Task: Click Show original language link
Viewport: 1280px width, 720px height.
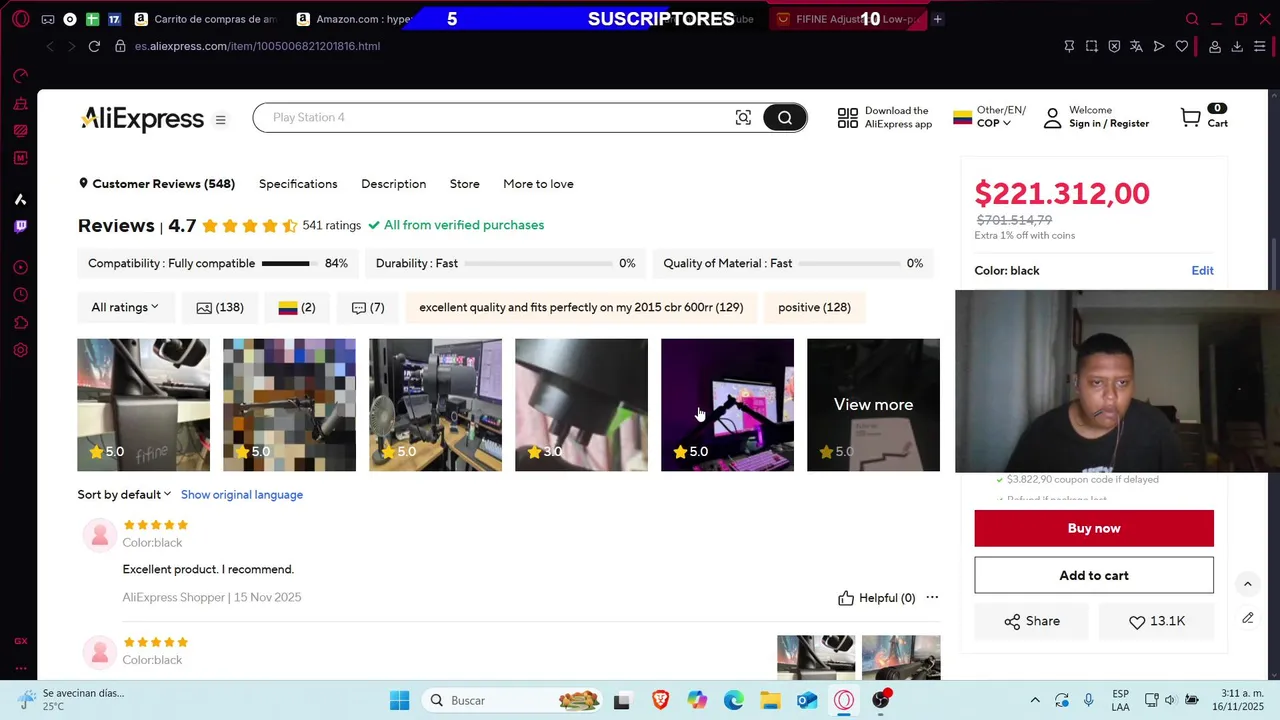Action: point(242,494)
